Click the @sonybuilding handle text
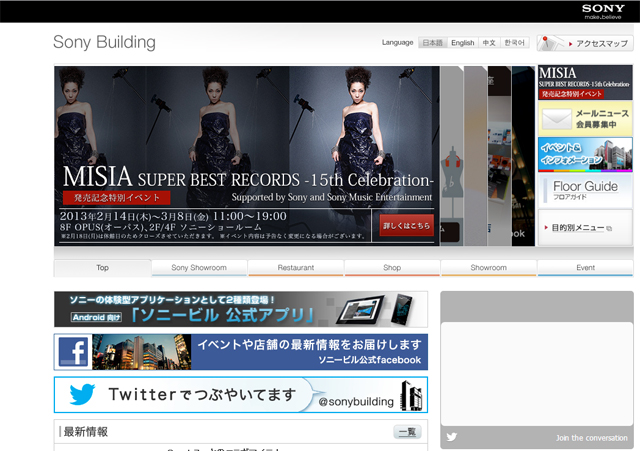Screen dimensions: 640x451 (x=356, y=402)
